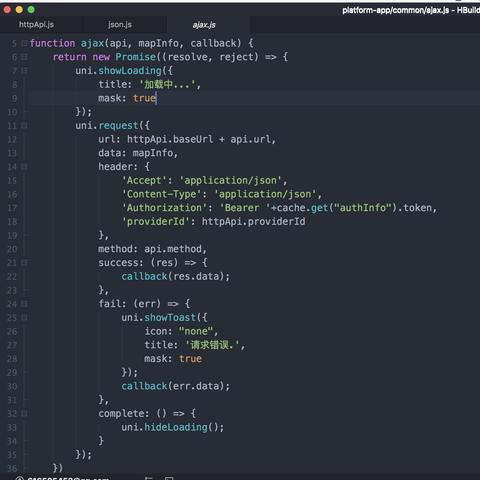Click the 'Bearer ' string on line 17
This screenshot has width=480, height=480.
pyautogui.click(x=245, y=208)
